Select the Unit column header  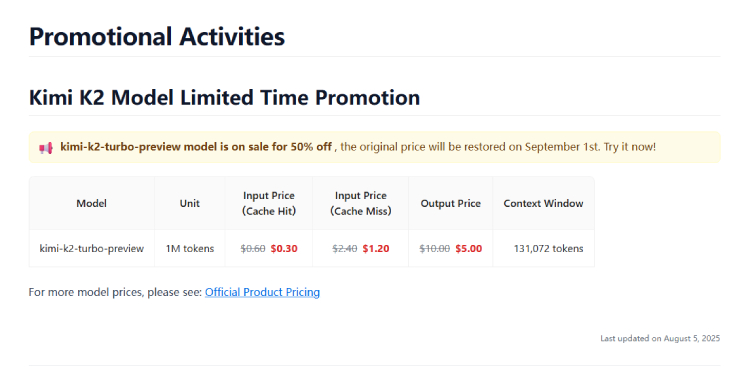coord(190,203)
